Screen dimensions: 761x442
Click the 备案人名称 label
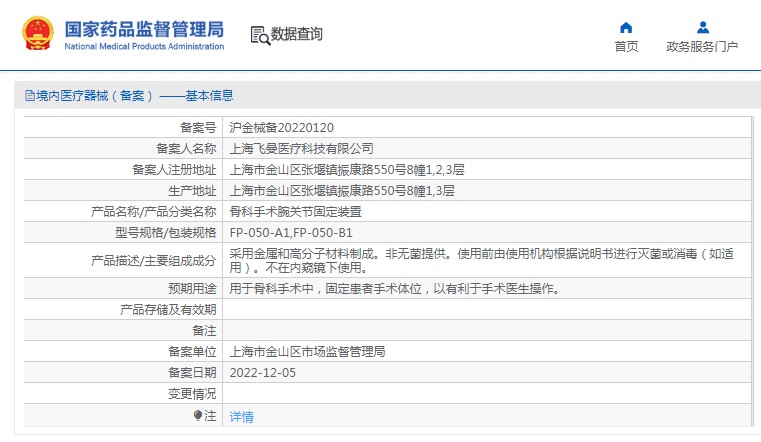tap(186, 148)
